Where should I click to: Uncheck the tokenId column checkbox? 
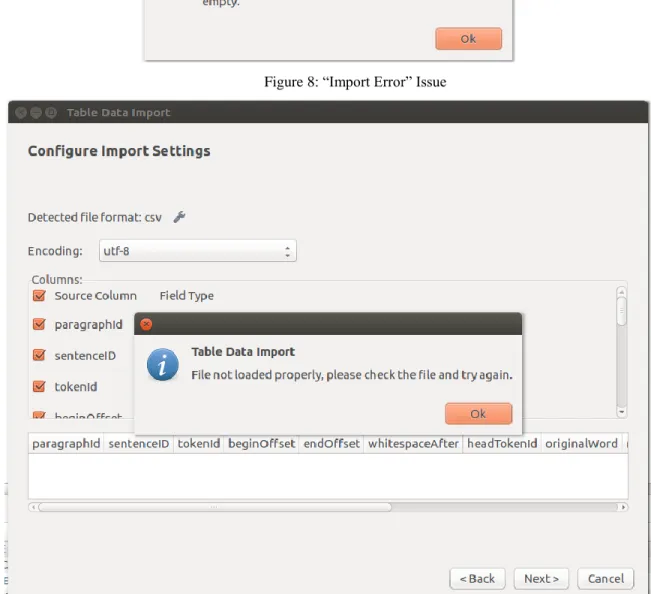click(39, 386)
